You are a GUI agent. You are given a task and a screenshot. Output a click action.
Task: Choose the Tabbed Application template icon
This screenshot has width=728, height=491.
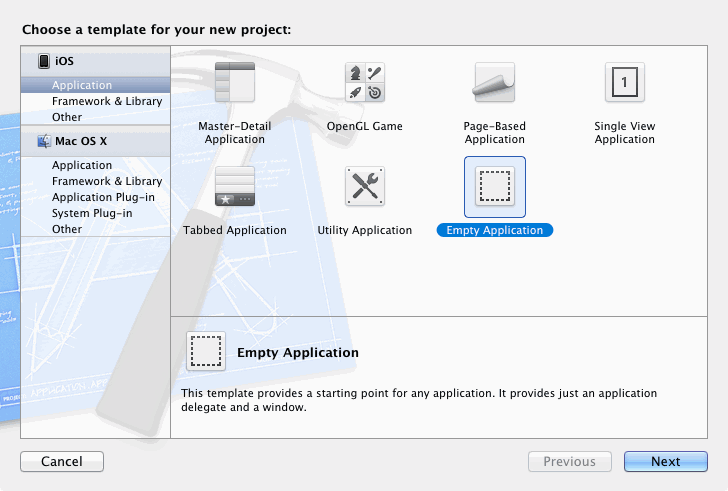235,186
